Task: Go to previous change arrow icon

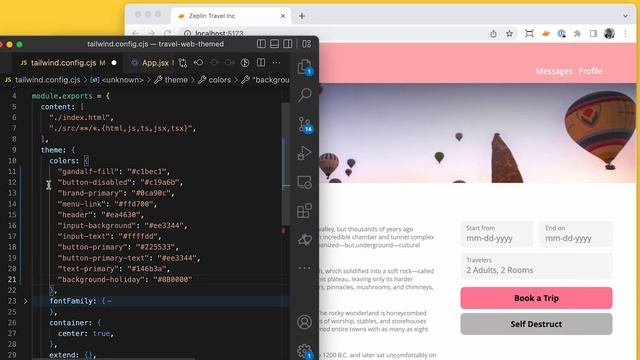Action: coord(198,62)
